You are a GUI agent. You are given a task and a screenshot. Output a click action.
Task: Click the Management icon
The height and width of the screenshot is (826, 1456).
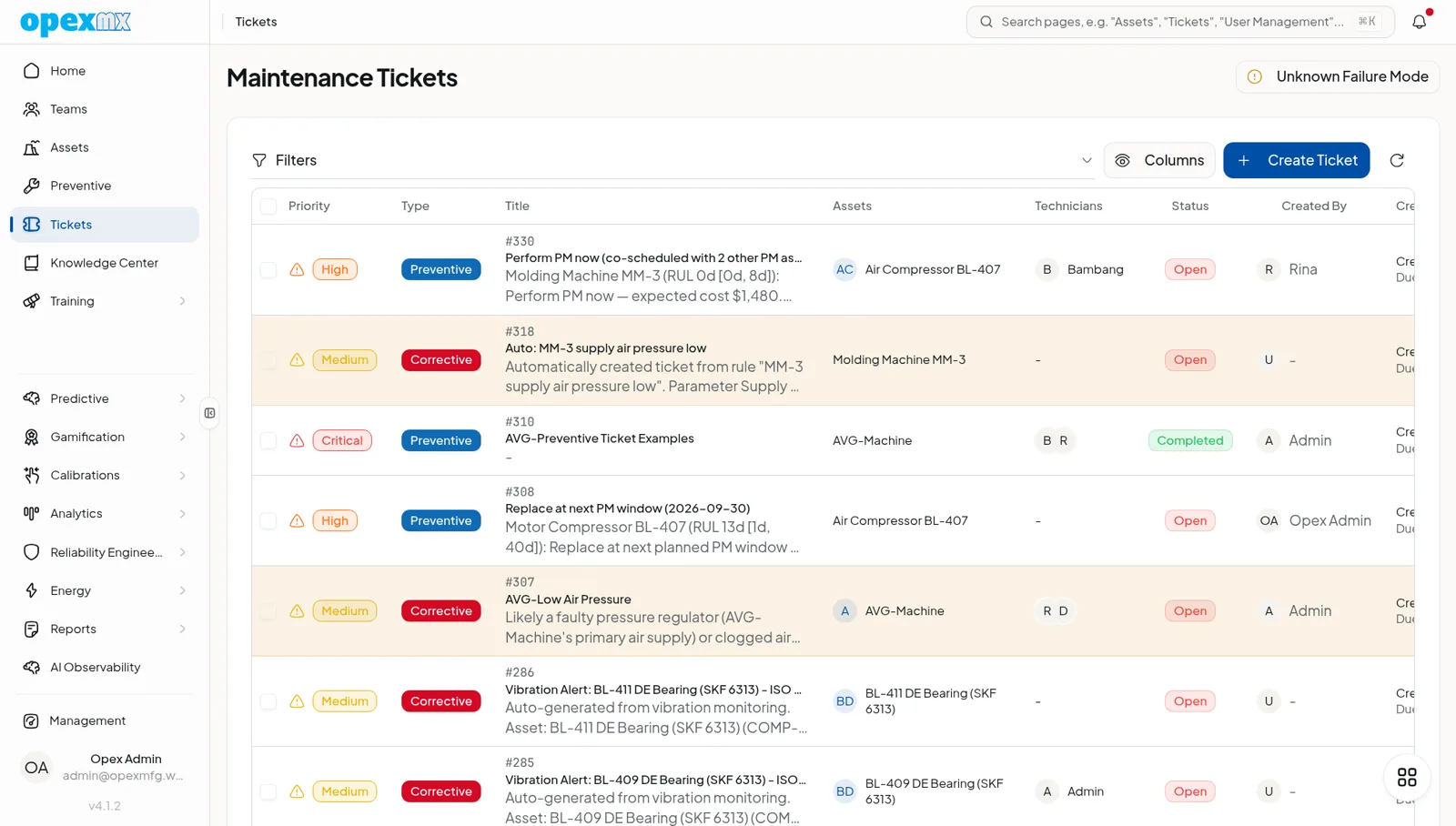31,720
